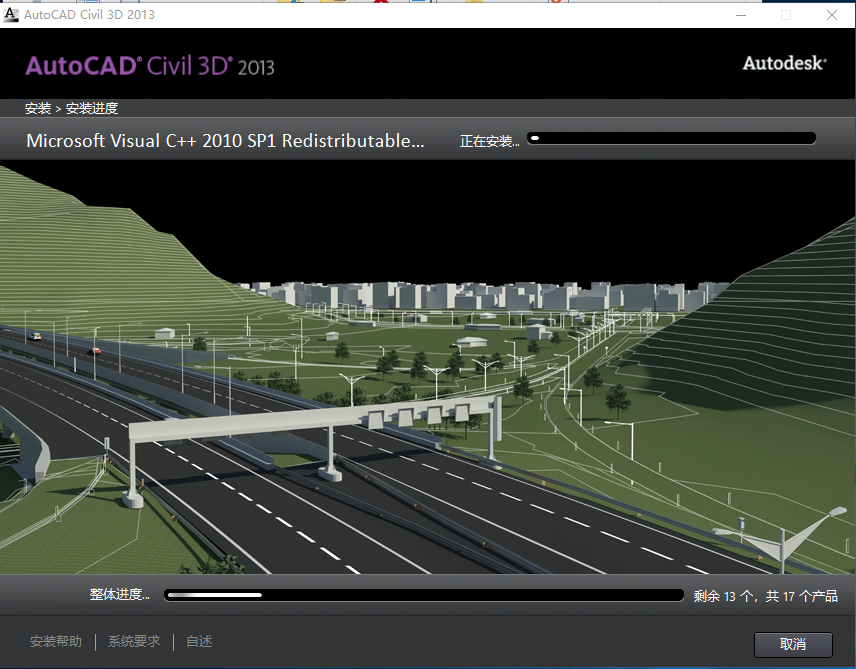Click the Microsoft Visual C++ 2010 SP1 text
The image size is (856, 669).
225,141
